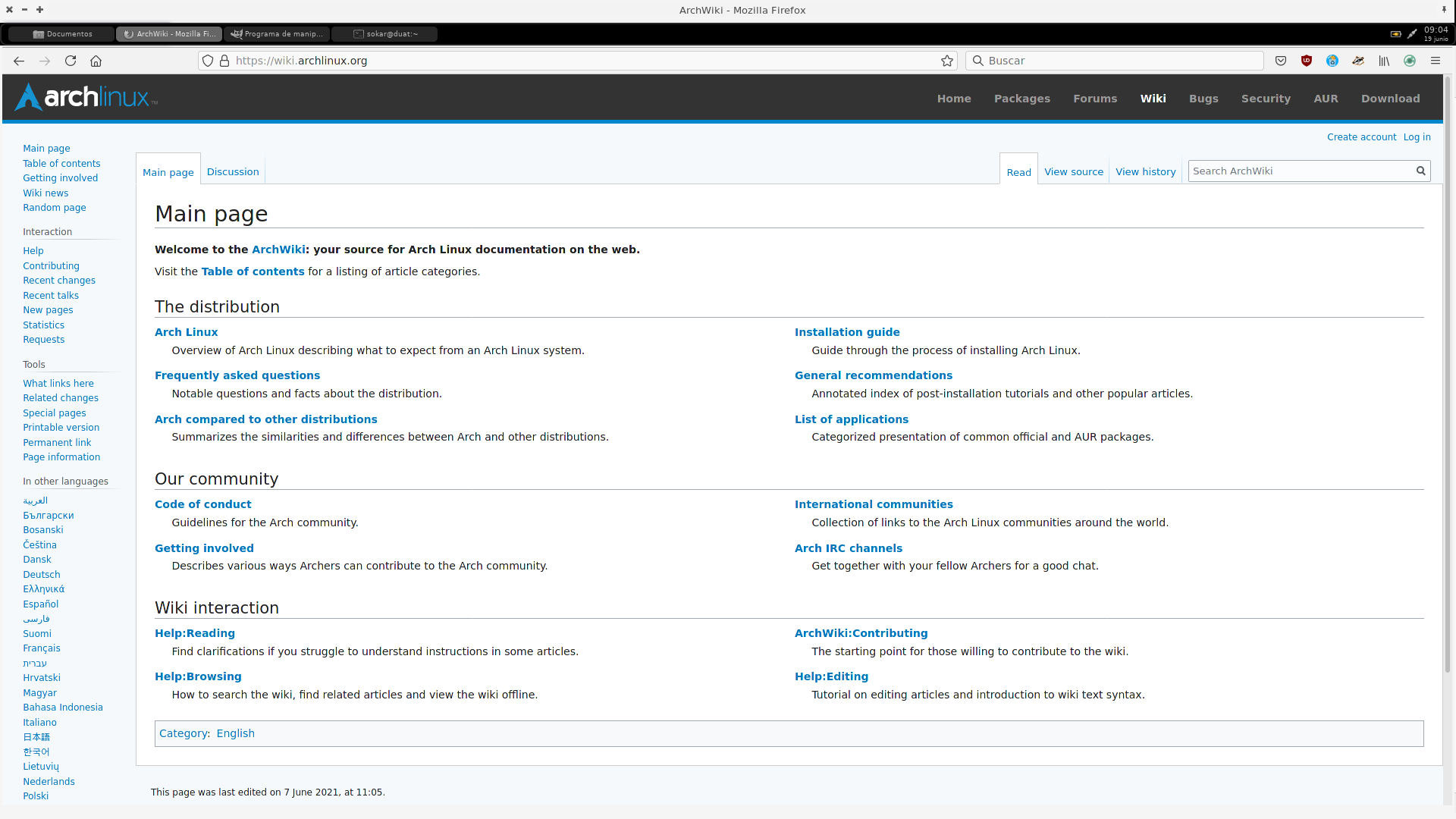Reload the current page
1456x819 pixels.
71,61
